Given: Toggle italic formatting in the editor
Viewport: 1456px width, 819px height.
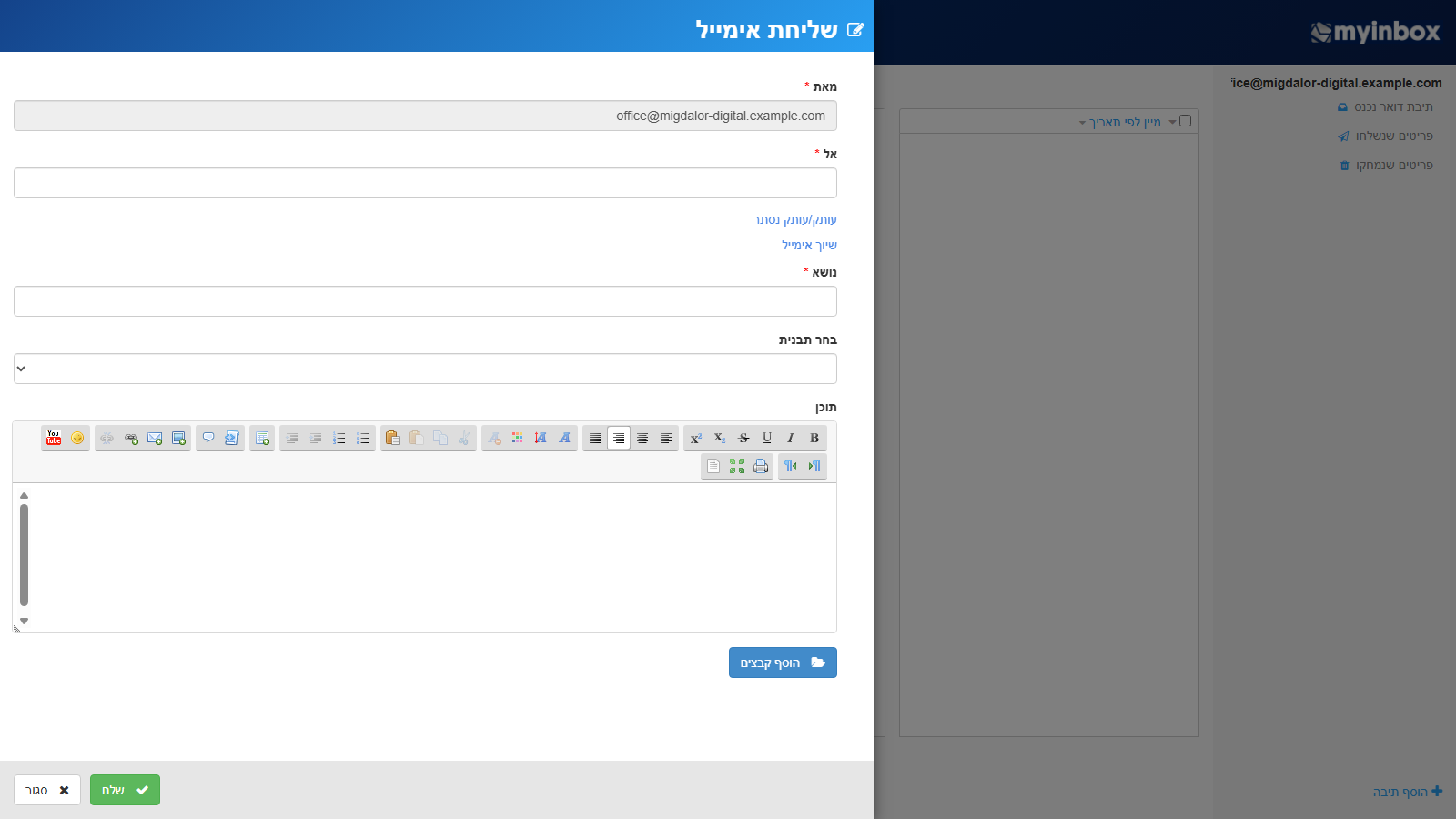Looking at the screenshot, I should pos(791,438).
